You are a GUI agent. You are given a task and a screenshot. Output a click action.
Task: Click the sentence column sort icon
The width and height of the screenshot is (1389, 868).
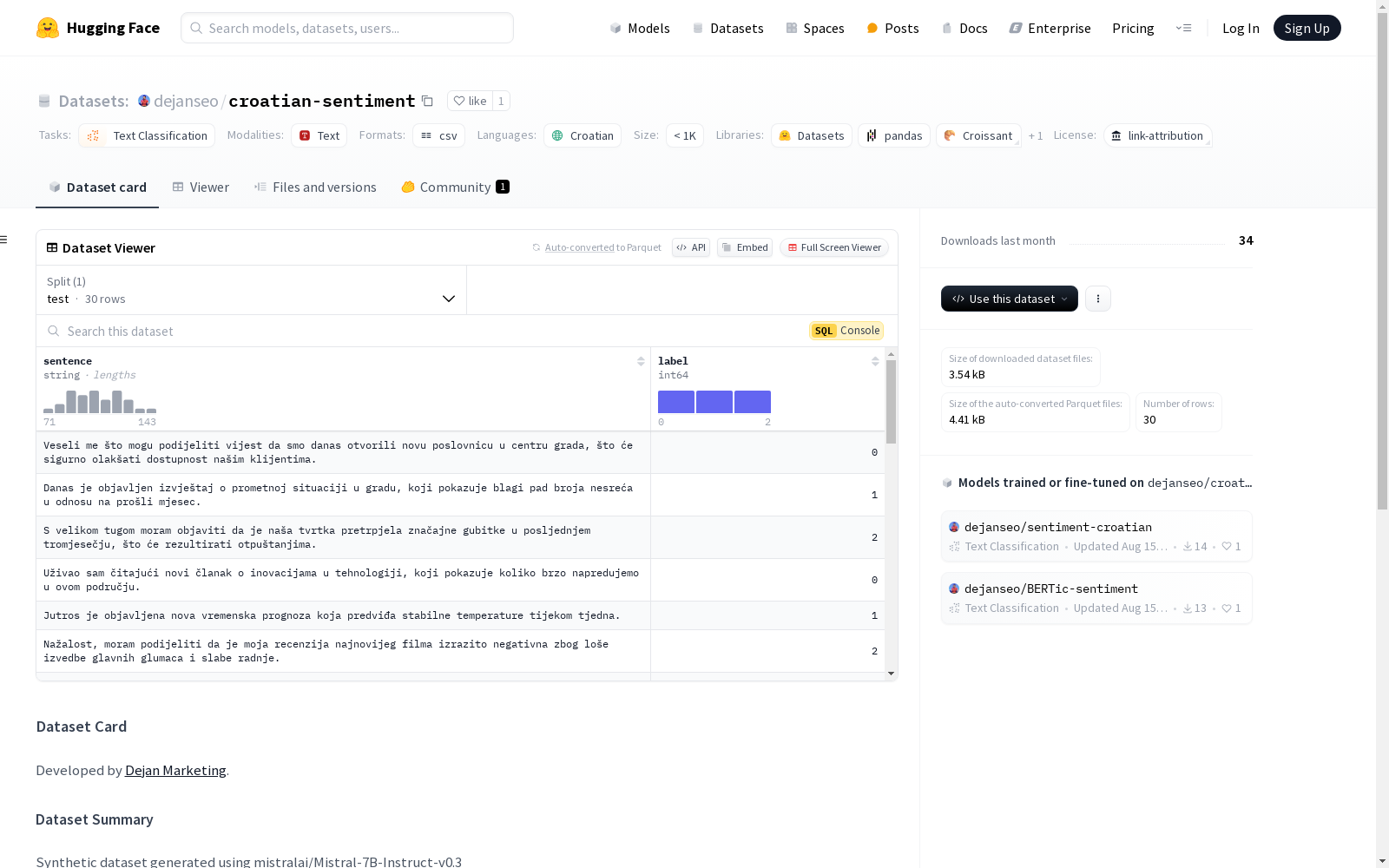coord(641,361)
